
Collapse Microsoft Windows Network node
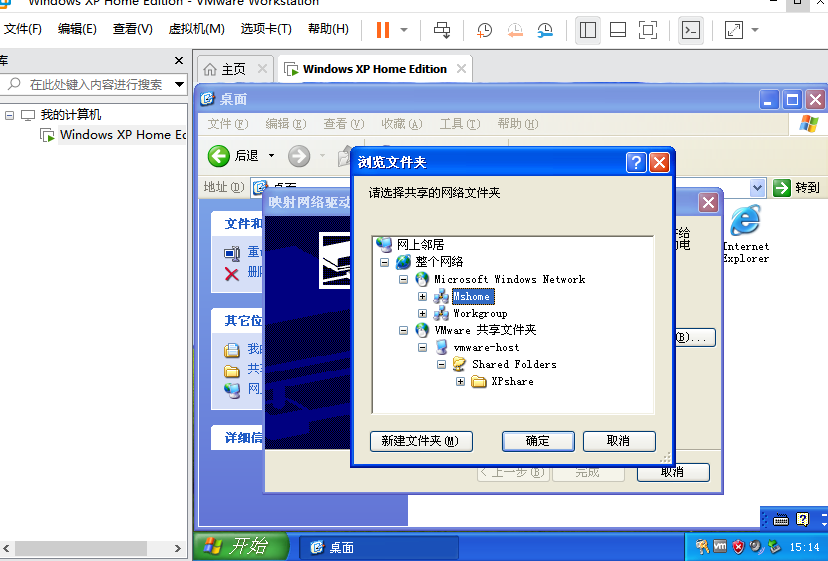click(x=403, y=279)
